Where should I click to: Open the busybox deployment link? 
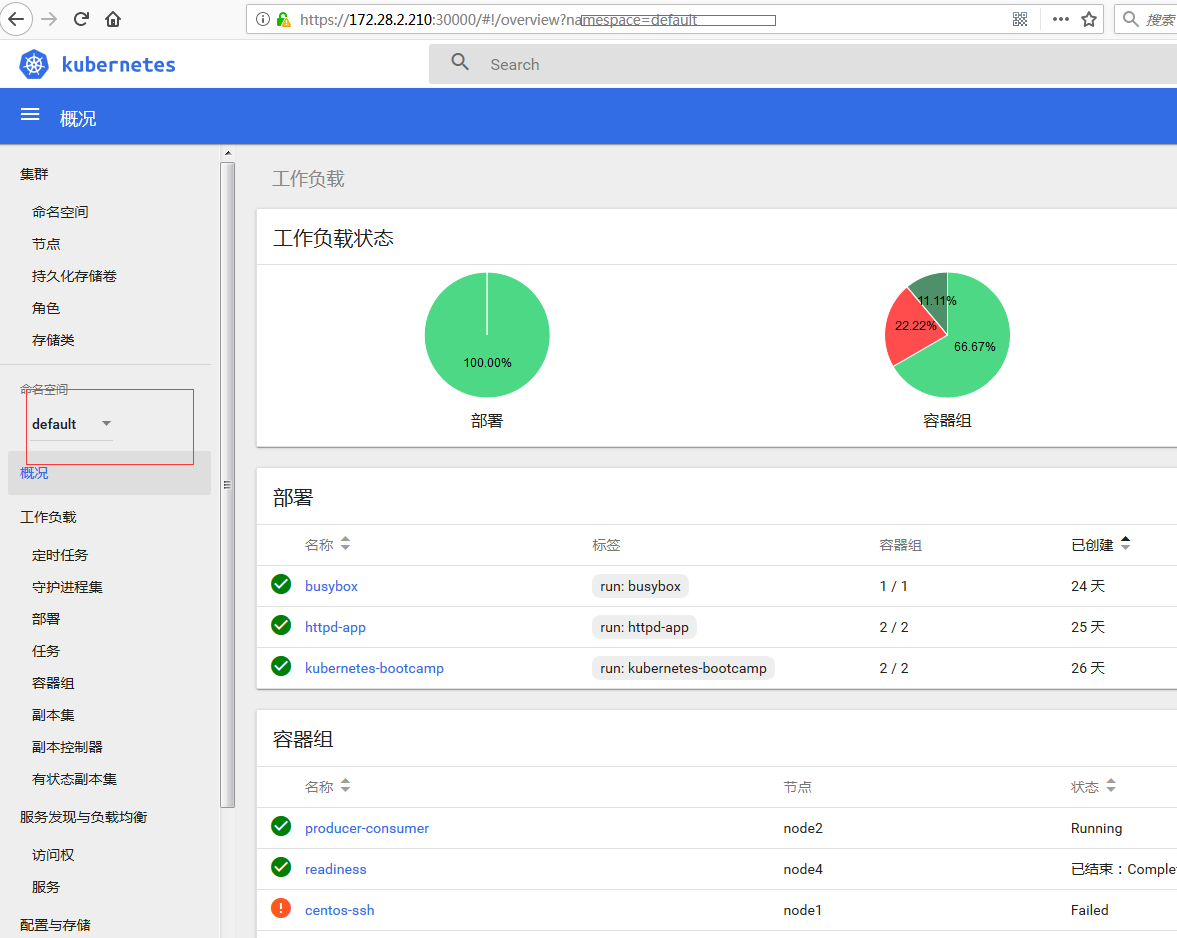(331, 586)
